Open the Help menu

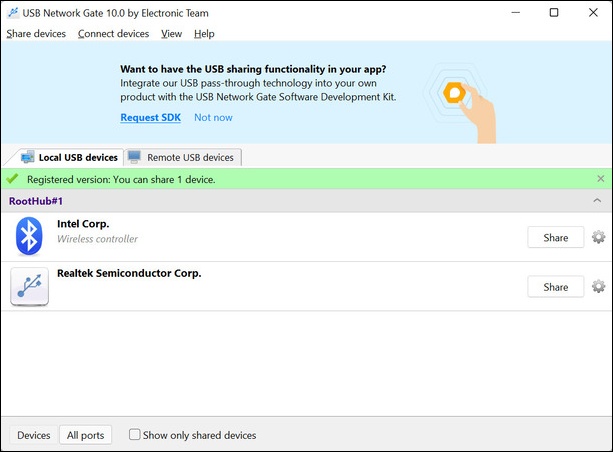204,34
